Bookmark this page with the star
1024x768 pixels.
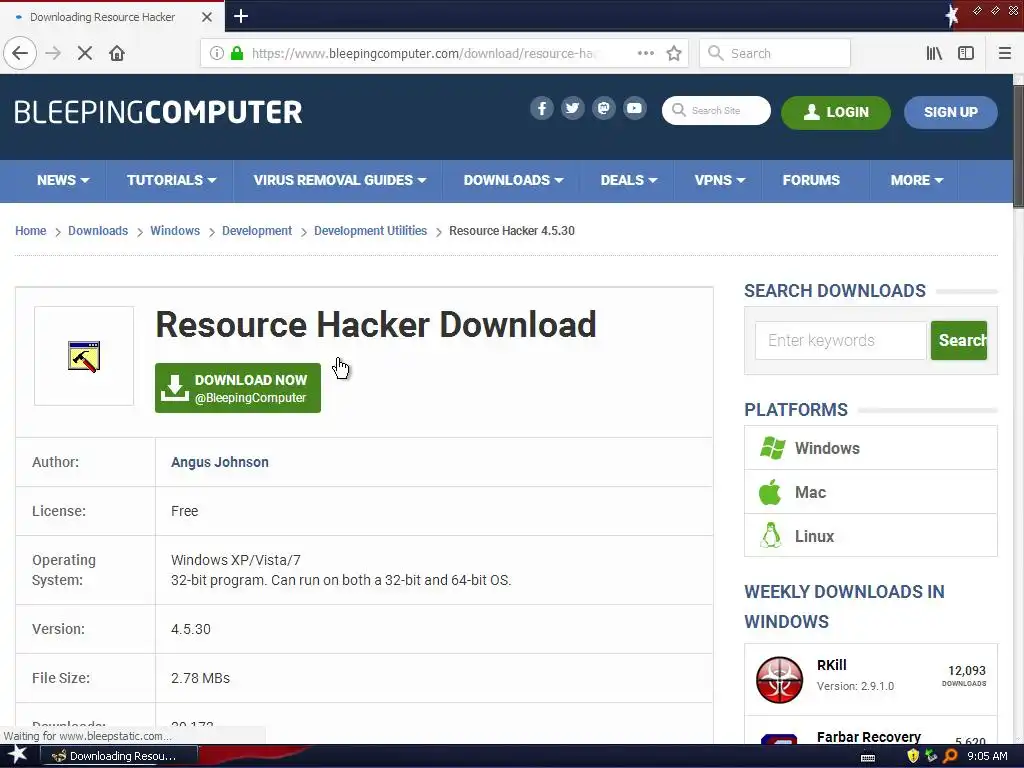click(x=674, y=53)
